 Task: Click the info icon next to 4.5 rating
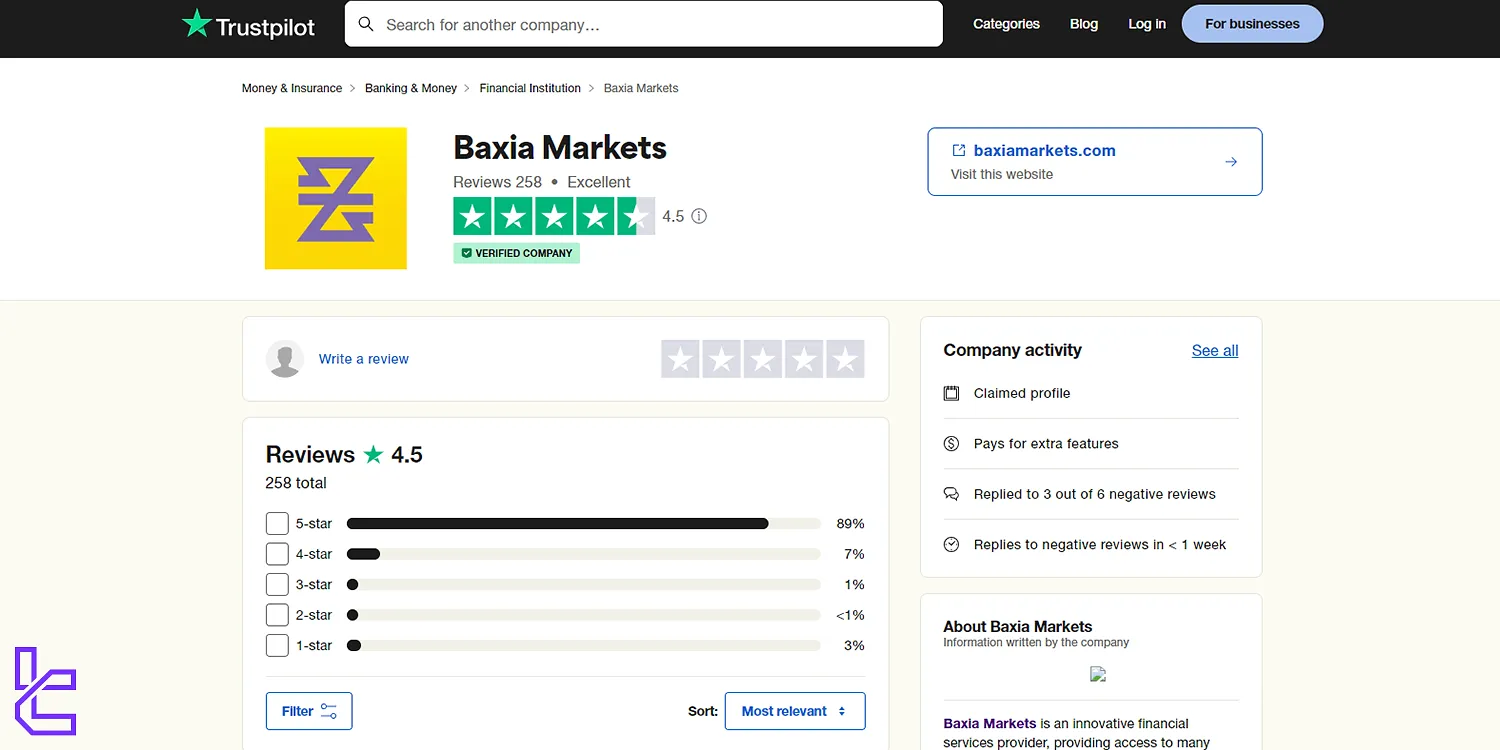point(699,216)
